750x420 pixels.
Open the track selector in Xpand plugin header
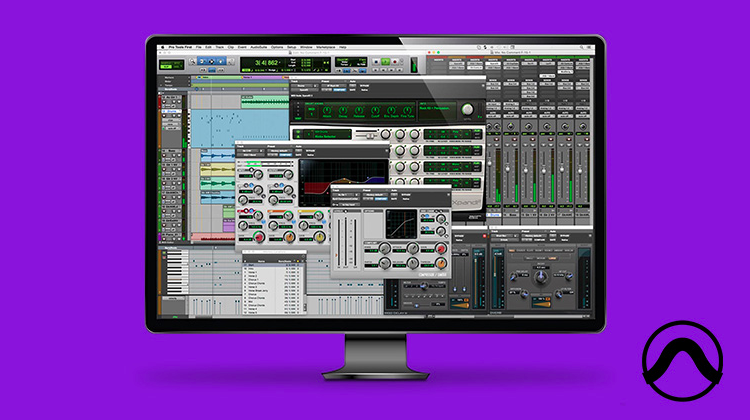click(x=301, y=86)
